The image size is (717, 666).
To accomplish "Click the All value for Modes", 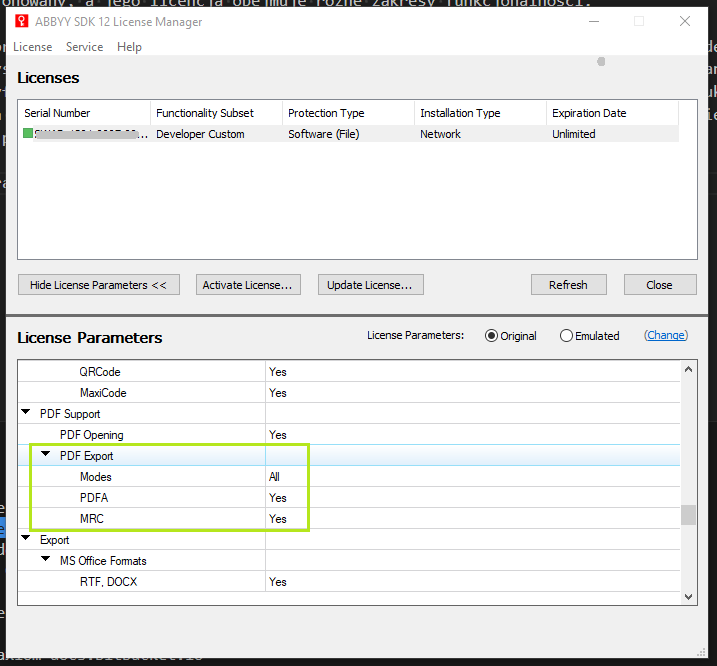I will tap(274, 477).
